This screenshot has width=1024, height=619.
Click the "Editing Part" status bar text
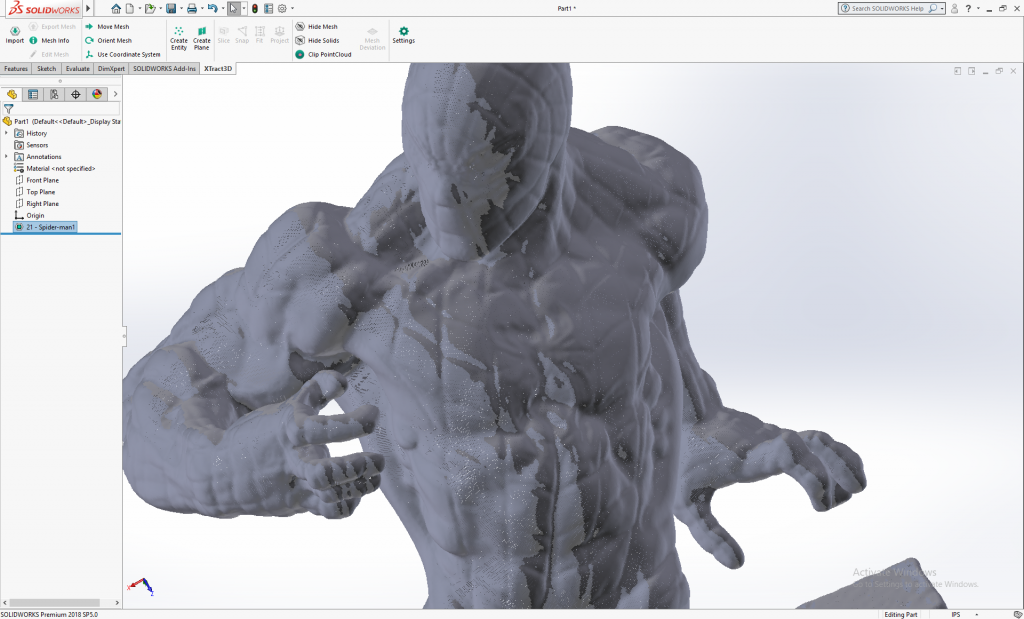point(901,614)
